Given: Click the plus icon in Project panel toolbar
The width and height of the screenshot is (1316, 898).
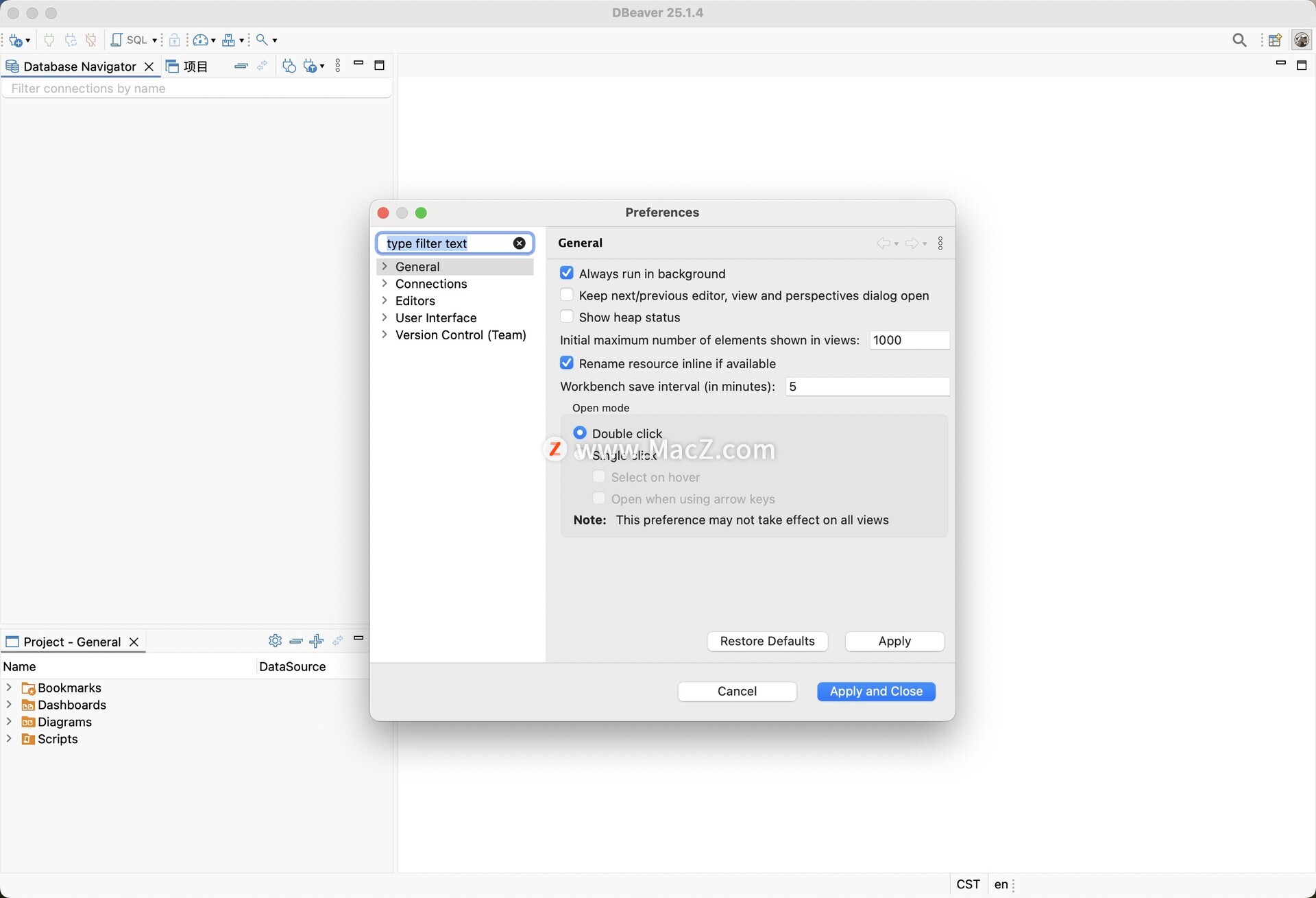Looking at the screenshot, I should coord(316,641).
